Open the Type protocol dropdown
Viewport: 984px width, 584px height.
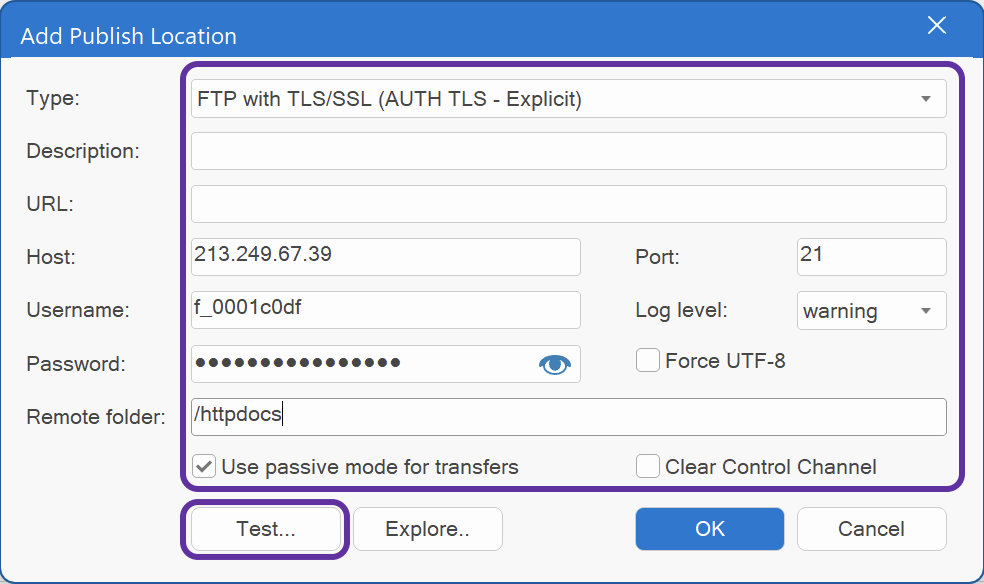(x=926, y=99)
